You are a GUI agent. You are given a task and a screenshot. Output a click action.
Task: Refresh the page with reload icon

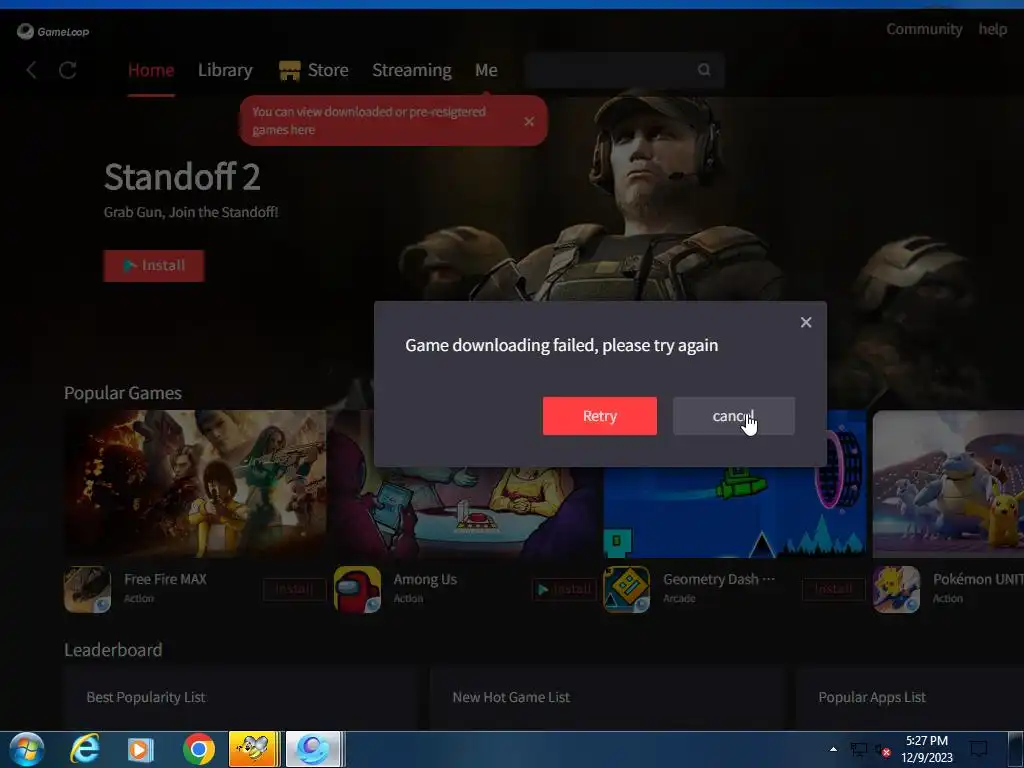coord(68,70)
